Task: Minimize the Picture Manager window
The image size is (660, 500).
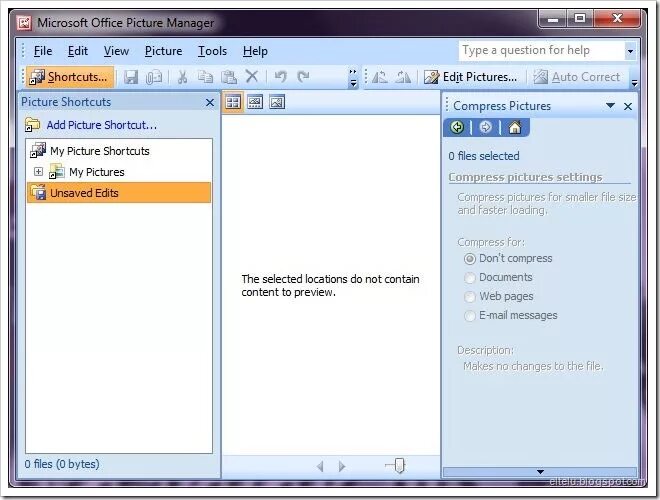Action: pyautogui.click(x=553, y=19)
